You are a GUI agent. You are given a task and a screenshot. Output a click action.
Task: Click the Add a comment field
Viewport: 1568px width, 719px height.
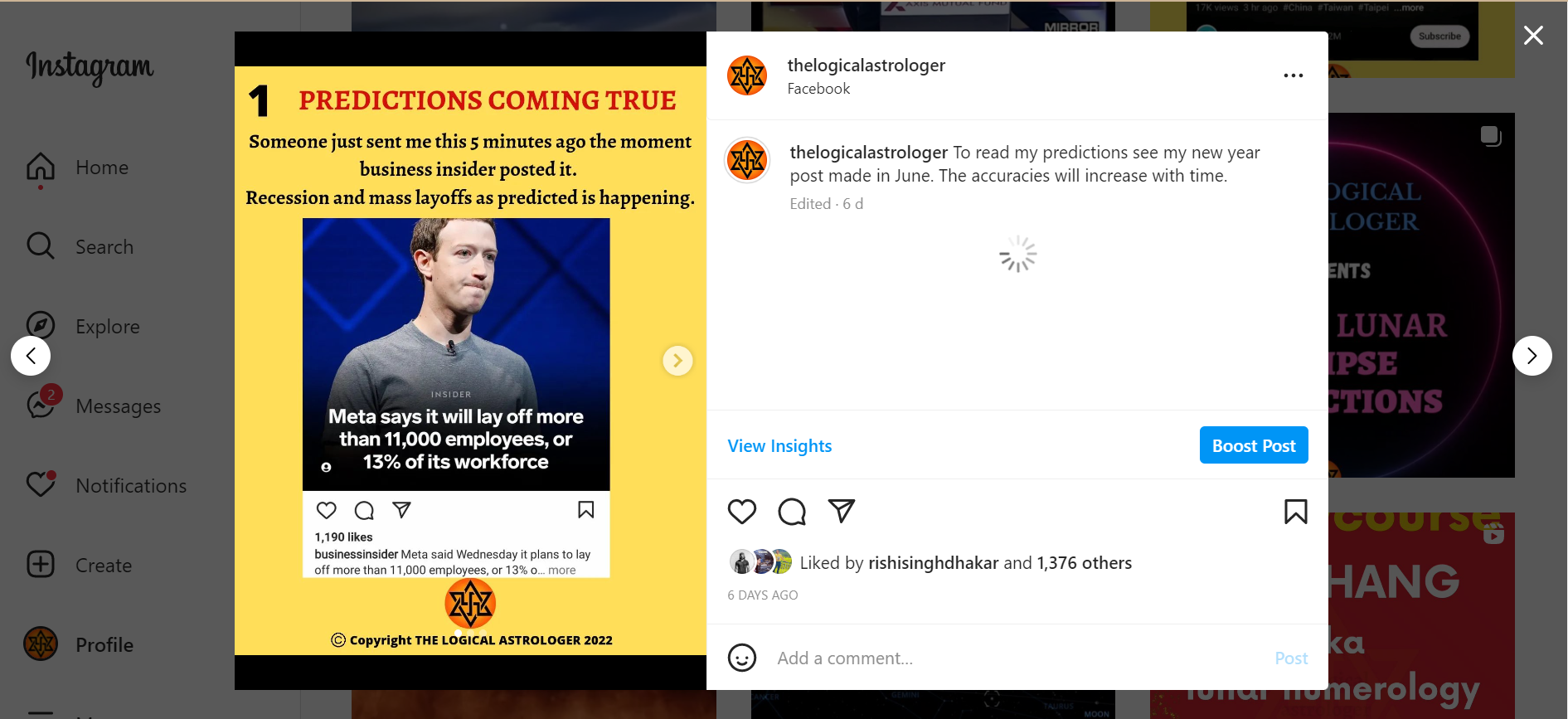tap(1017, 658)
